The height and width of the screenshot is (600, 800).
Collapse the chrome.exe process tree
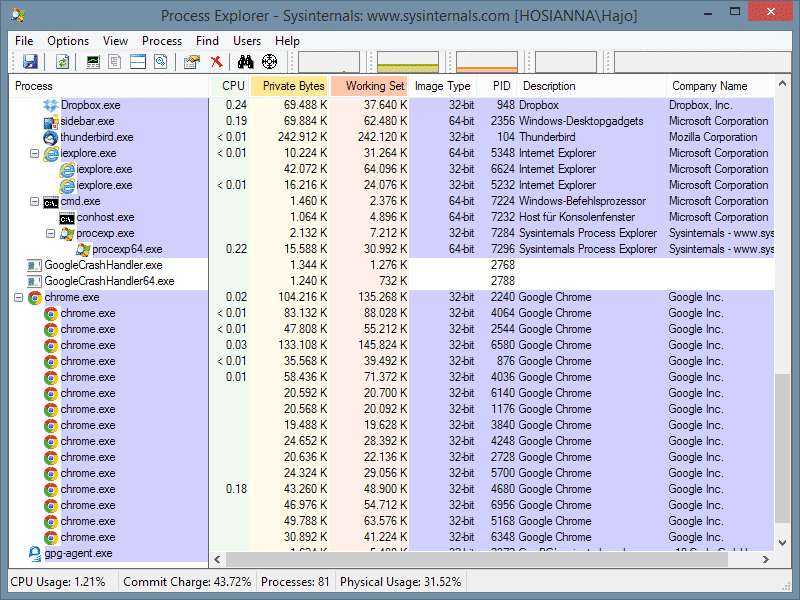(x=18, y=297)
